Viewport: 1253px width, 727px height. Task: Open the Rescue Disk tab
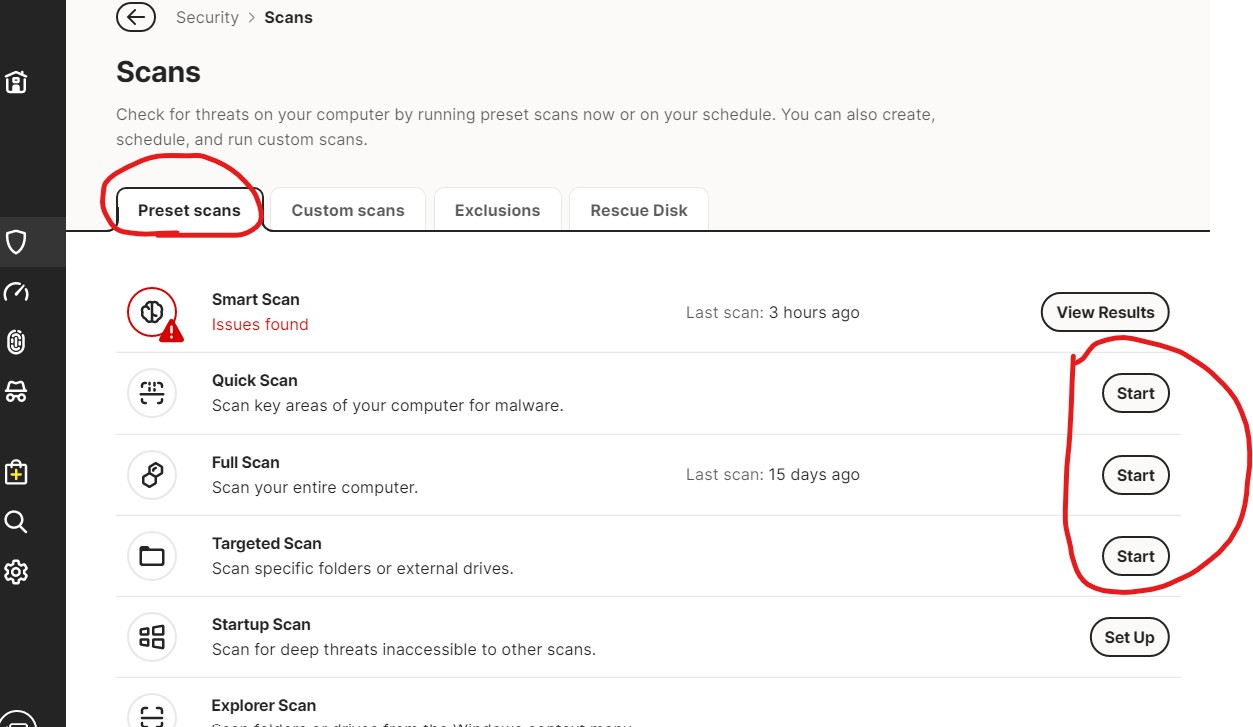pos(639,210)
